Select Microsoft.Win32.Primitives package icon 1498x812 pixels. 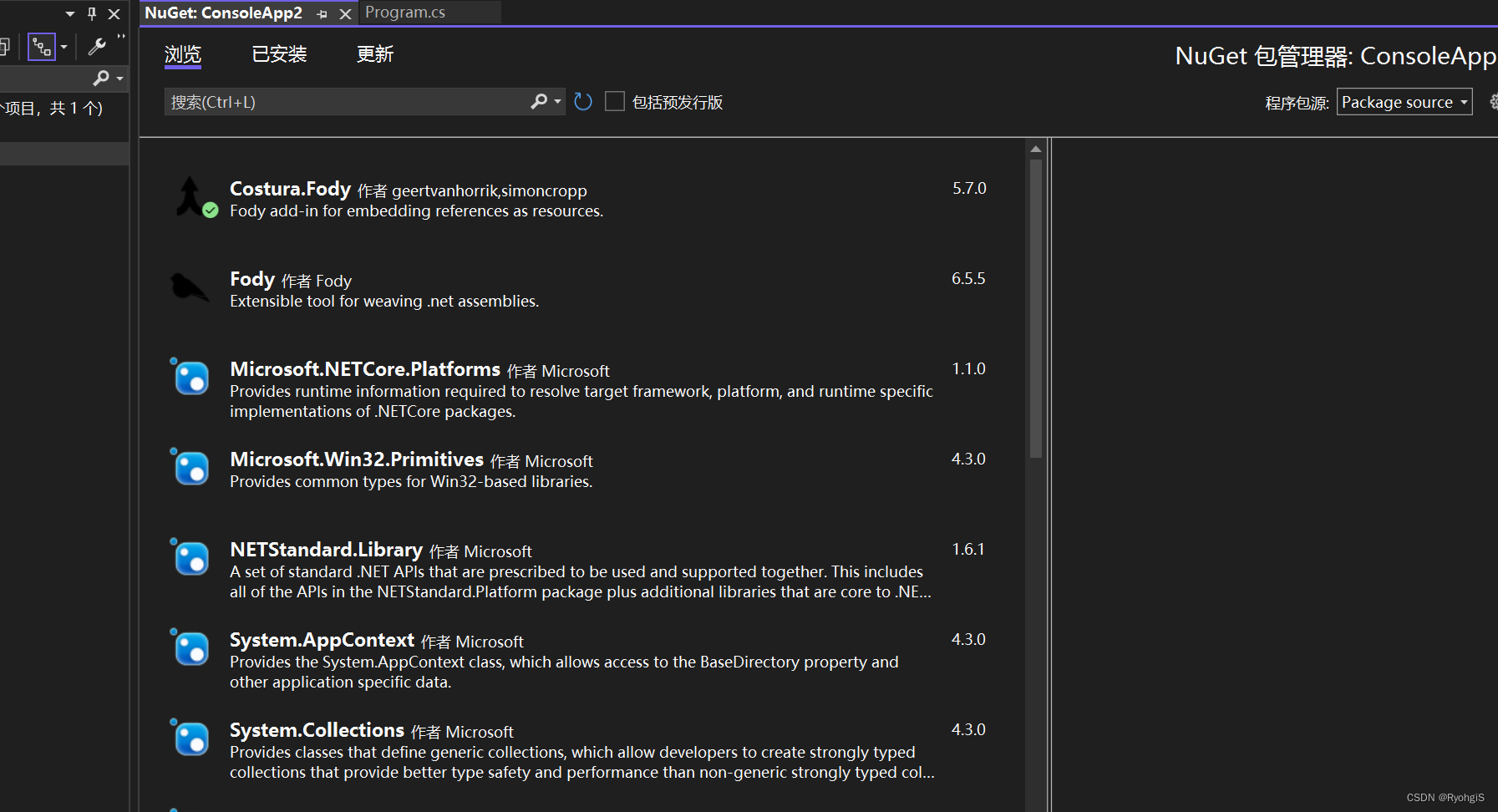click(190, 467)
